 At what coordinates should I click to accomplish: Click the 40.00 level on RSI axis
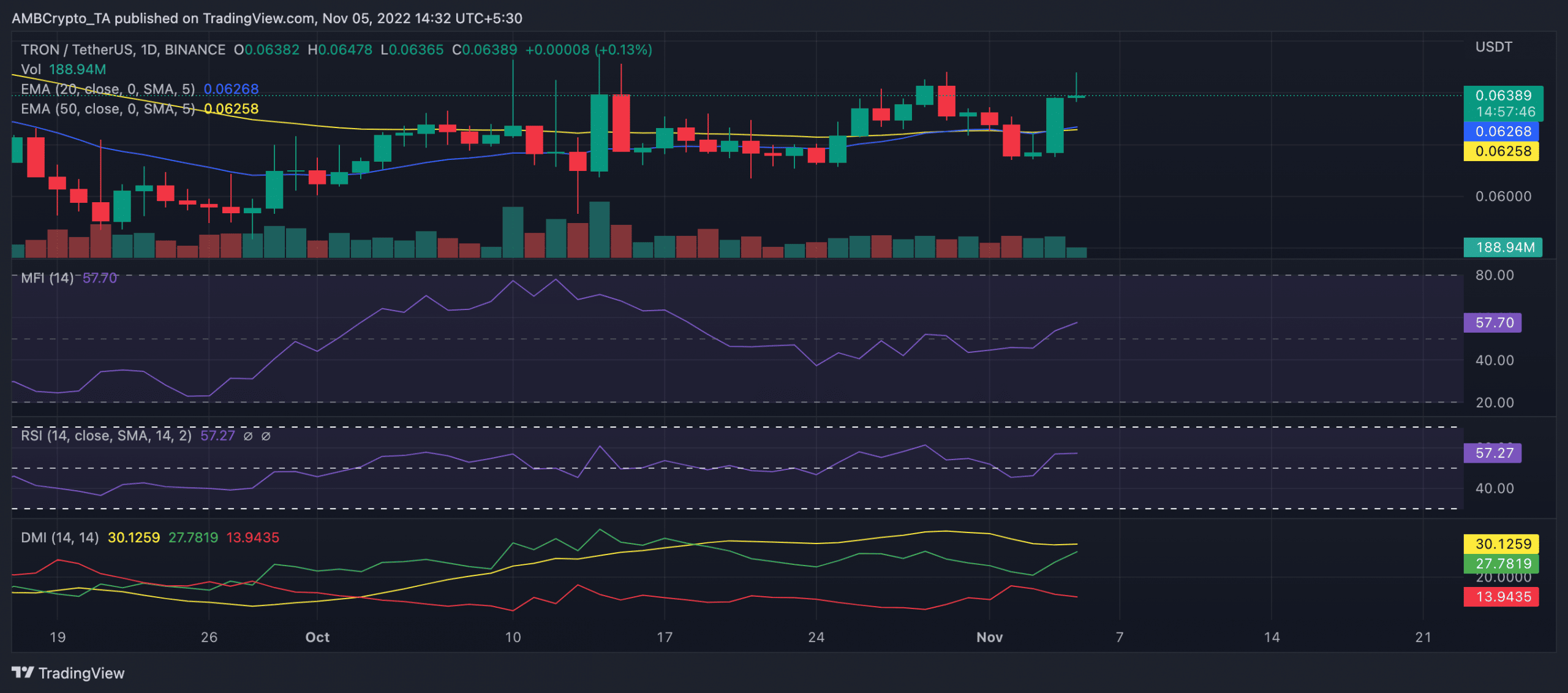pos(1494,488)
